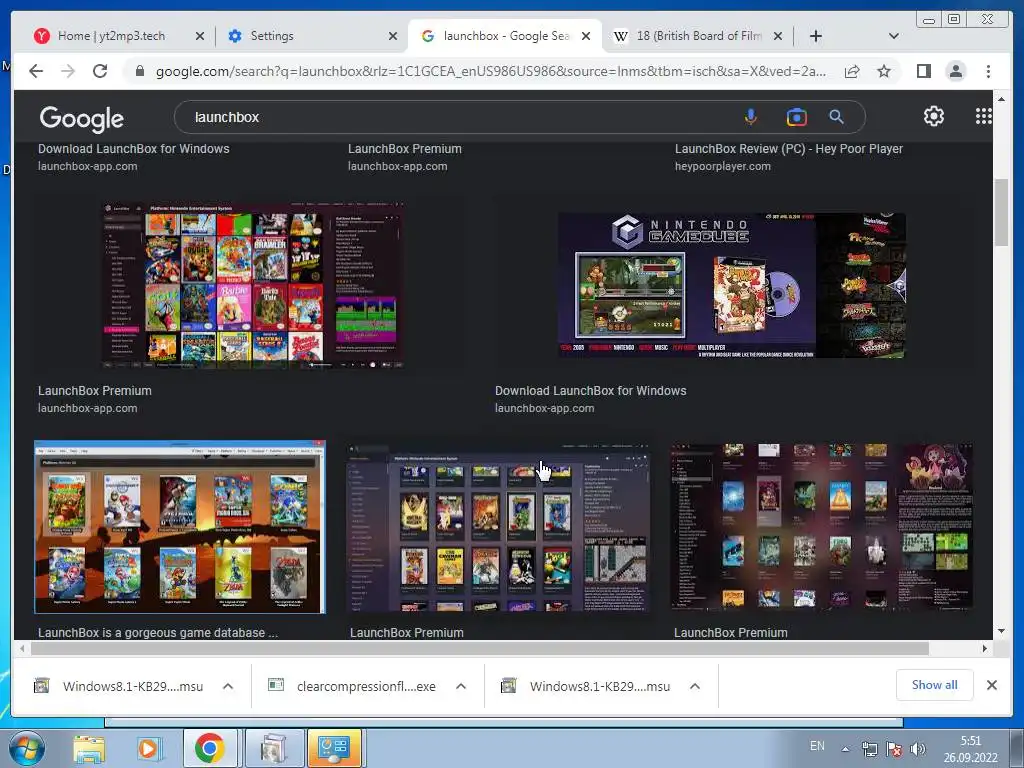Submit search with magnifier icon
Screen dimensions: 1024x768
coord(837,117)
